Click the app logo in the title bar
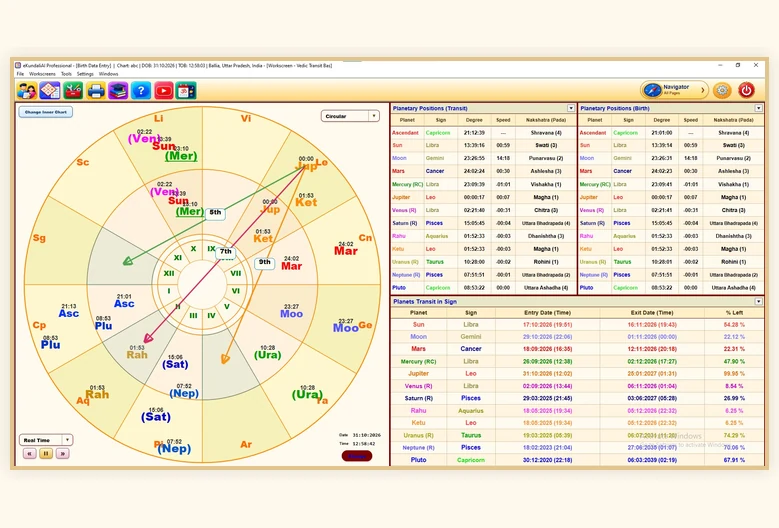The width and height of the screenshot is (779, 528). pos(18,65)
